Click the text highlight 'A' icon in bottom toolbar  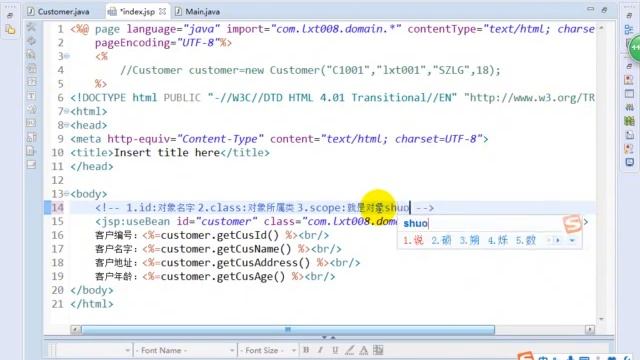pyautogui.click(x=364, y=350)
